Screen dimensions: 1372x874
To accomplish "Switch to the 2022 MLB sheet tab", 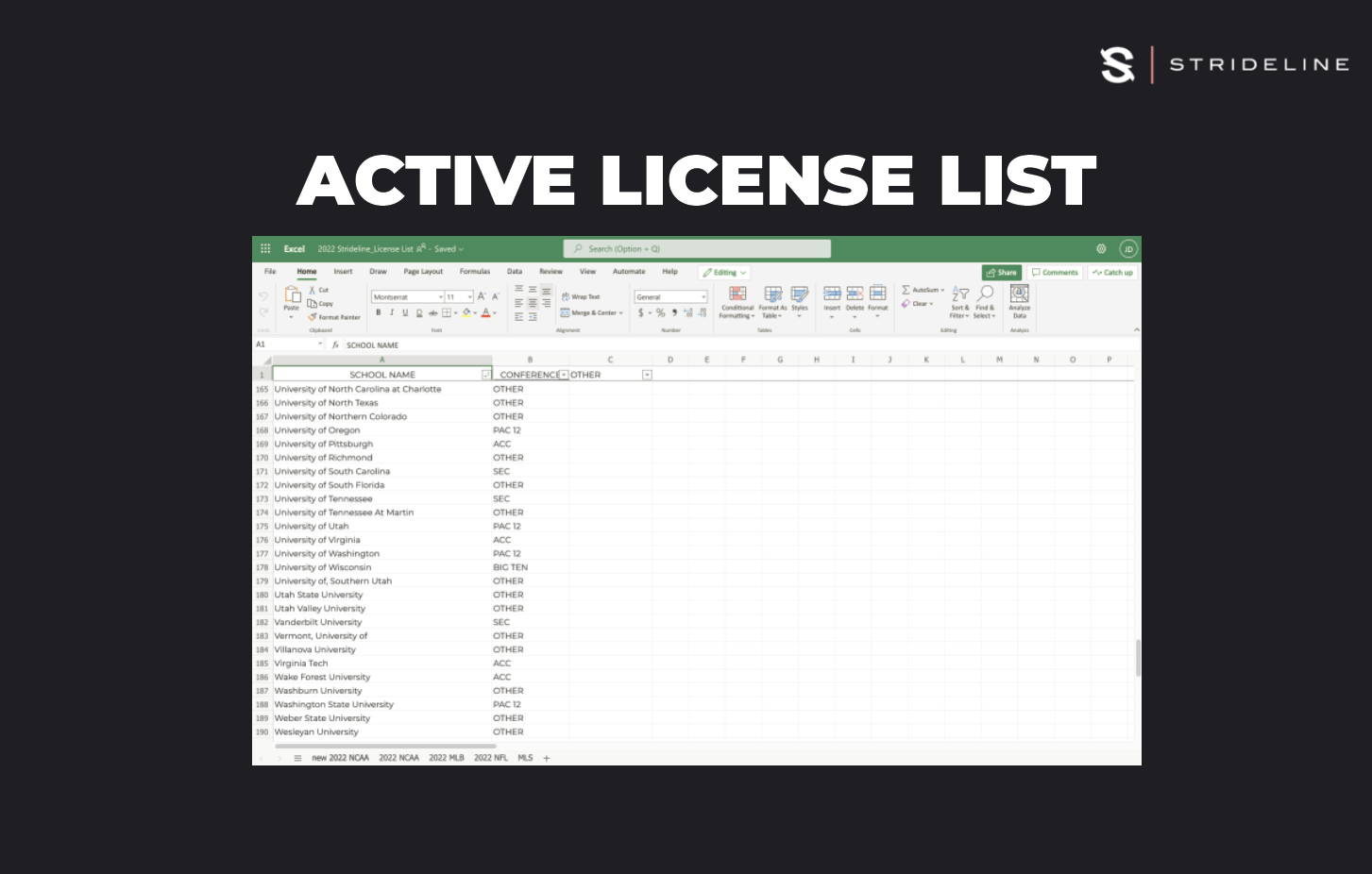I will click(x=447, y=758).
